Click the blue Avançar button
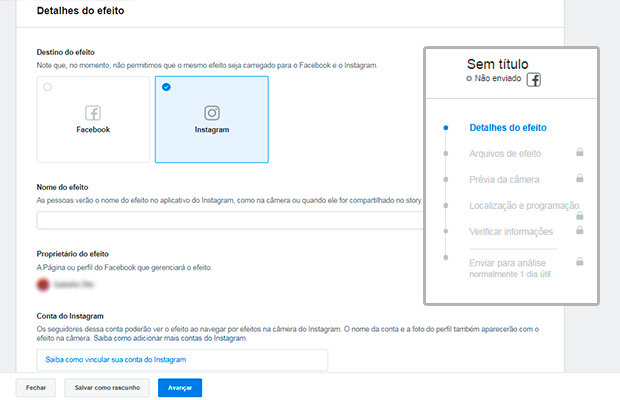620x400 pixels. pyautogui.click(x=180, y=388)
